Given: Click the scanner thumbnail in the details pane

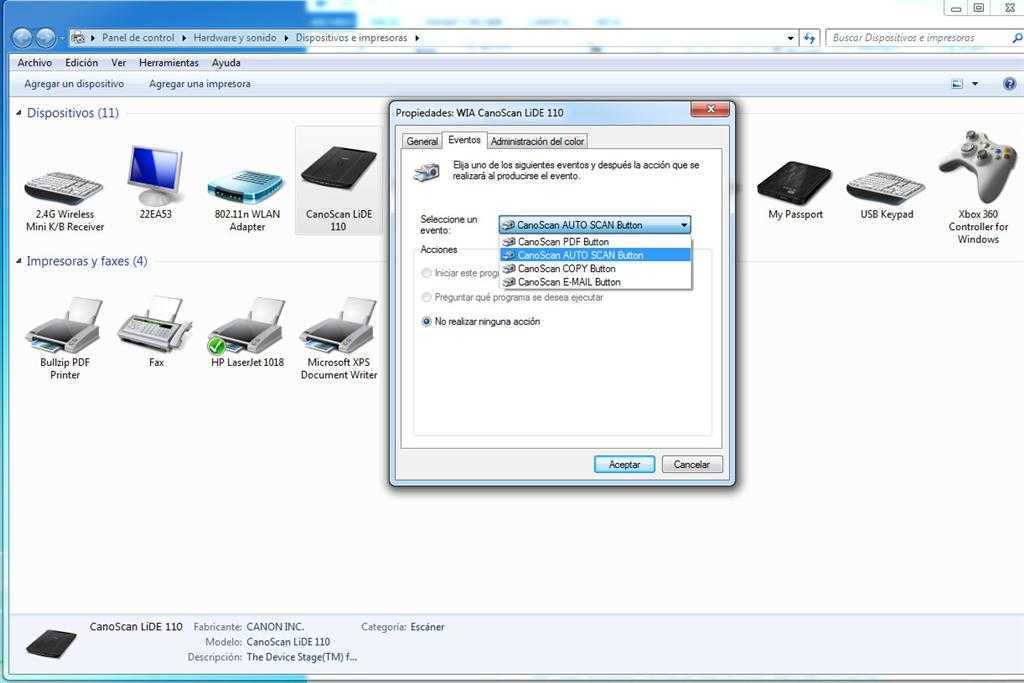Looking at the screenshot, I should pyautogui.click(x=52, y=643).
